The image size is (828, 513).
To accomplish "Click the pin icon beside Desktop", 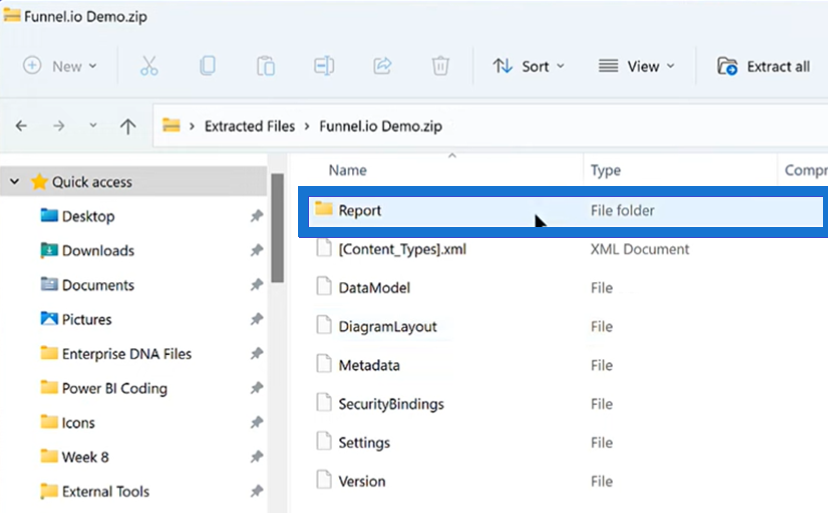I will (x=257, y=216).
